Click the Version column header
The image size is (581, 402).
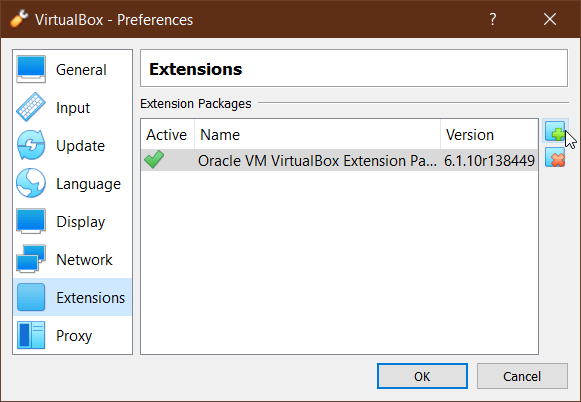(x=489, y=135)
